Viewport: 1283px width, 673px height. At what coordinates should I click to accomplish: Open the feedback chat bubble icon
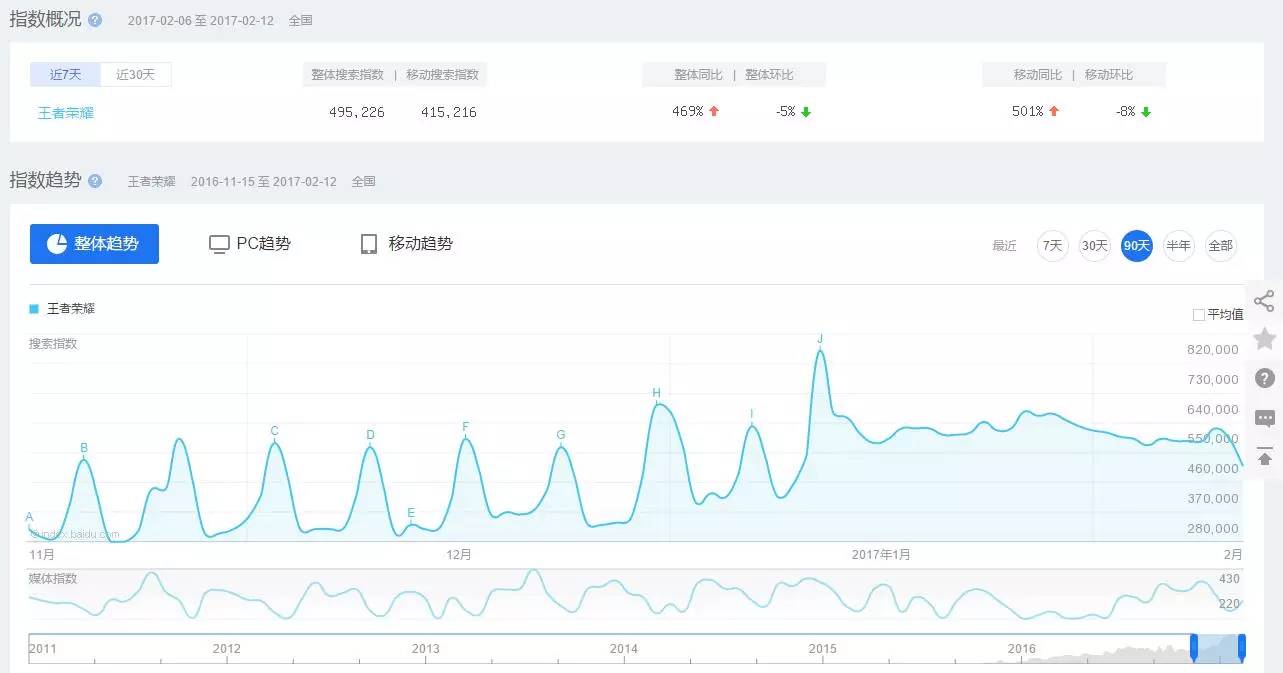tap(1264, 418)
